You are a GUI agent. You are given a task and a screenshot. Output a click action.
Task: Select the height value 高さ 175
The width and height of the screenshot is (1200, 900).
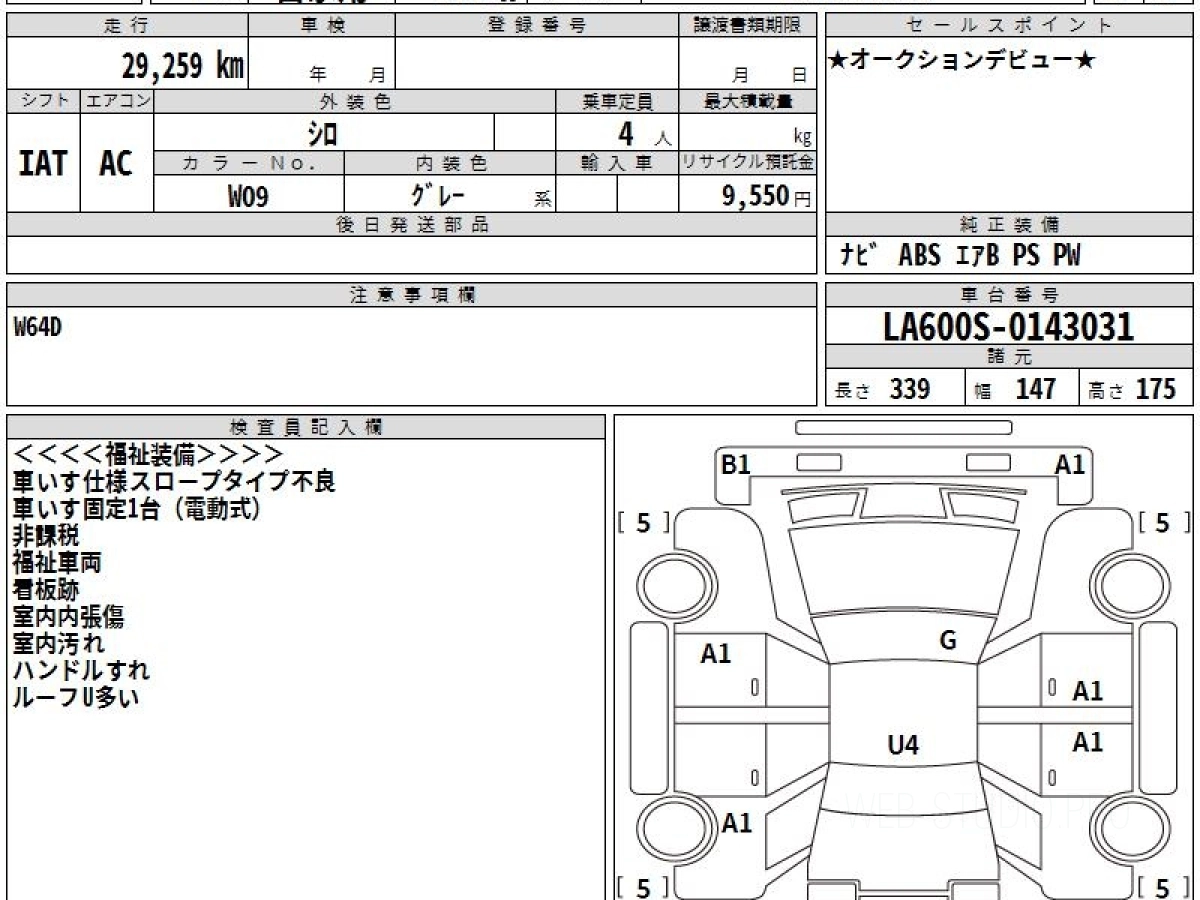click(1132, 389)
